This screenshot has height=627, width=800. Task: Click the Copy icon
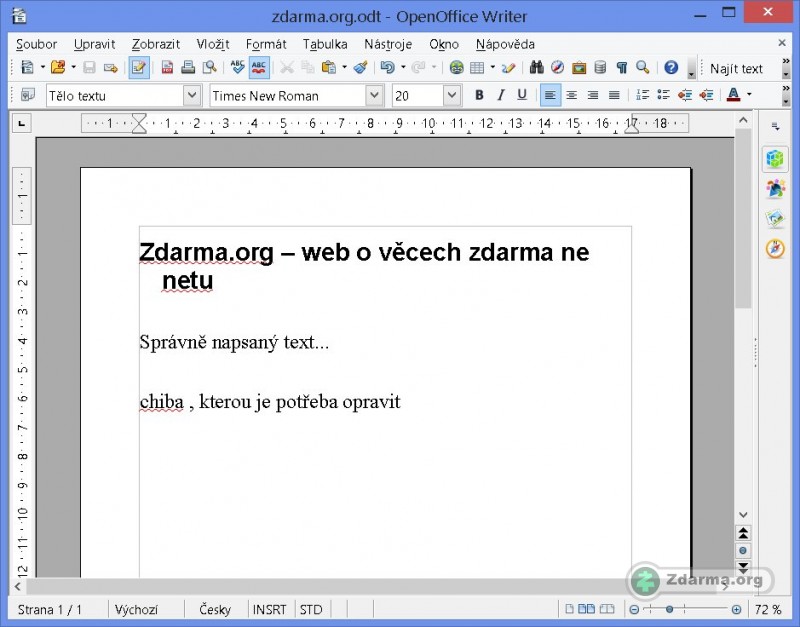308,67
